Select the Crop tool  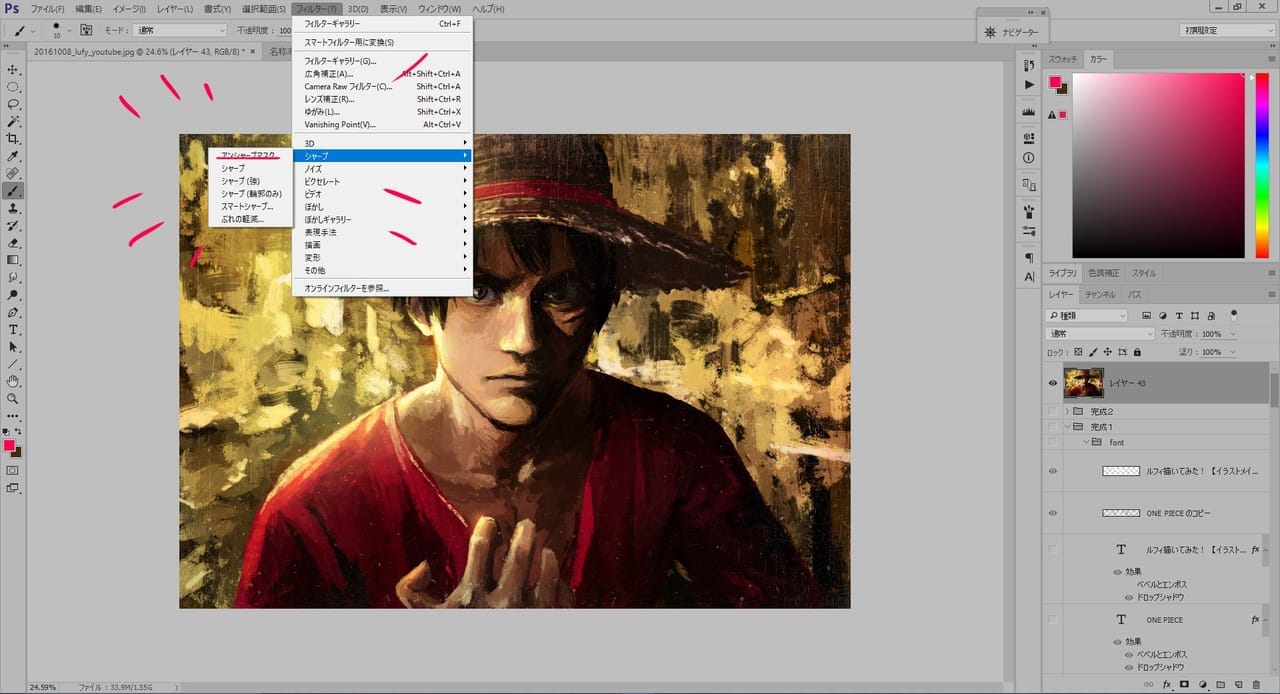coord(14,139)
